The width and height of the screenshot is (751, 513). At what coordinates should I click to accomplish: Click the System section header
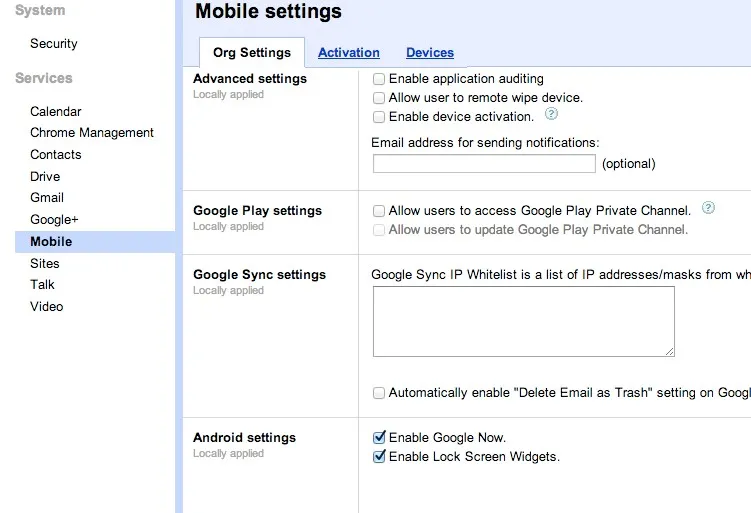pos(40,10)
